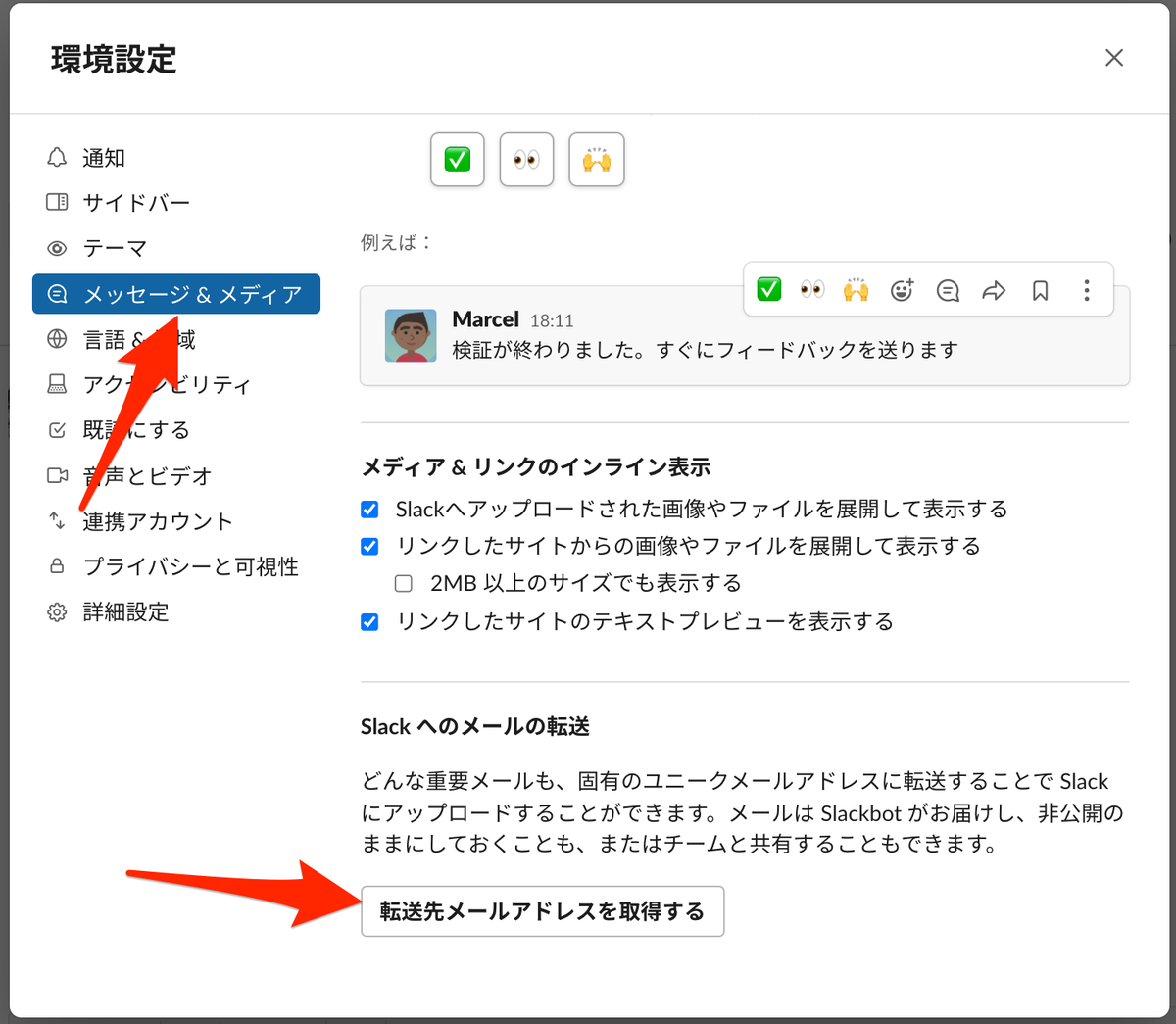Click checkmark reaction in message hover toolbar

click(x=769, y=289)
